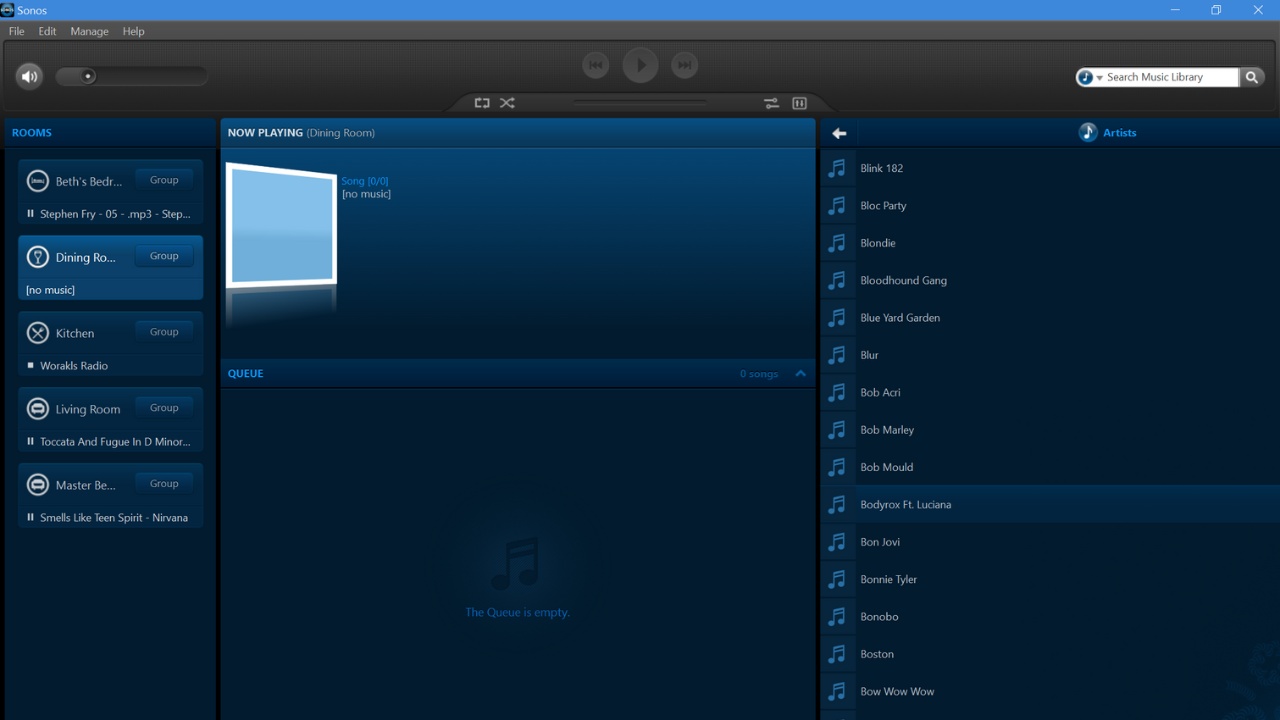Click the Beth's Bedroom room icon
Image resolution: width=1280 pixels, height=720 pixels.
coord(37,181)
